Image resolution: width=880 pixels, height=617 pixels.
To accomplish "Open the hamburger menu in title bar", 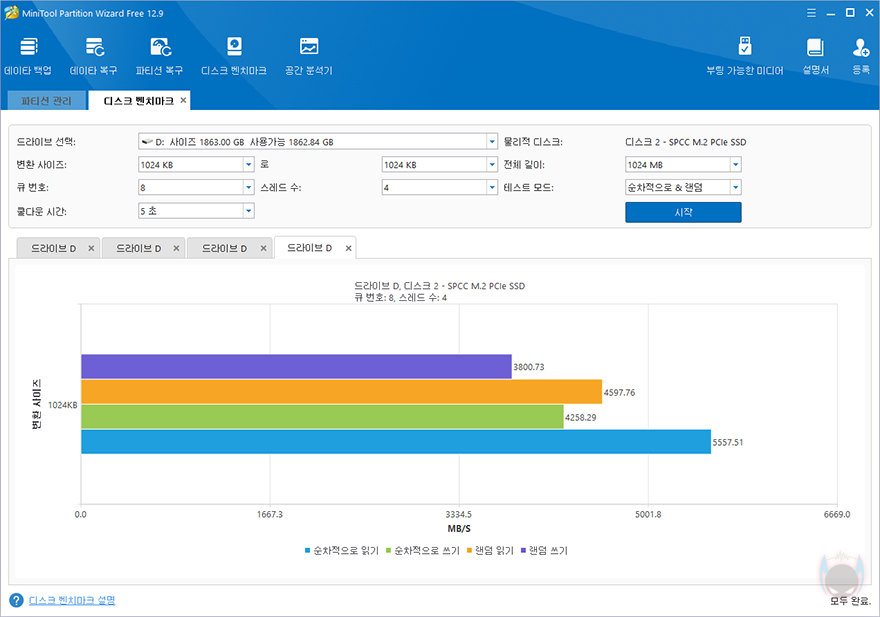I will (x=812, y=13).
